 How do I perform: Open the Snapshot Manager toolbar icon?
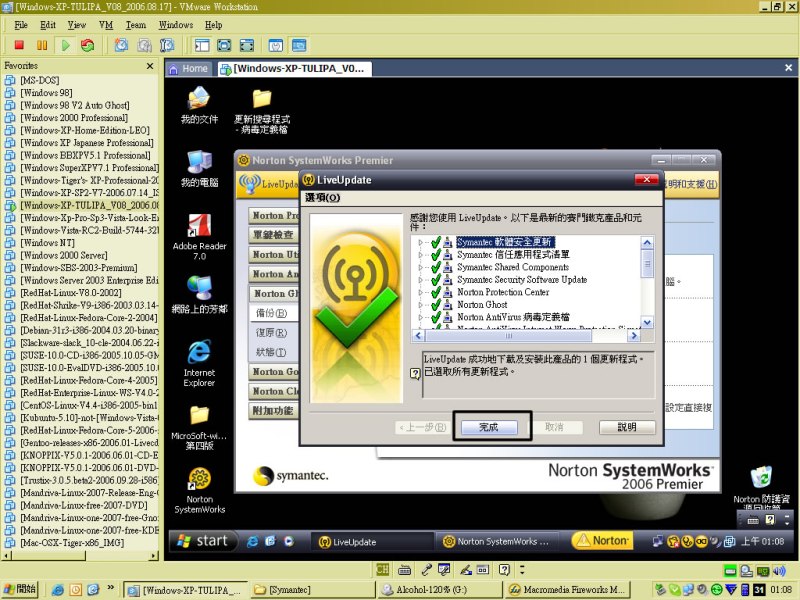point(167,45)
